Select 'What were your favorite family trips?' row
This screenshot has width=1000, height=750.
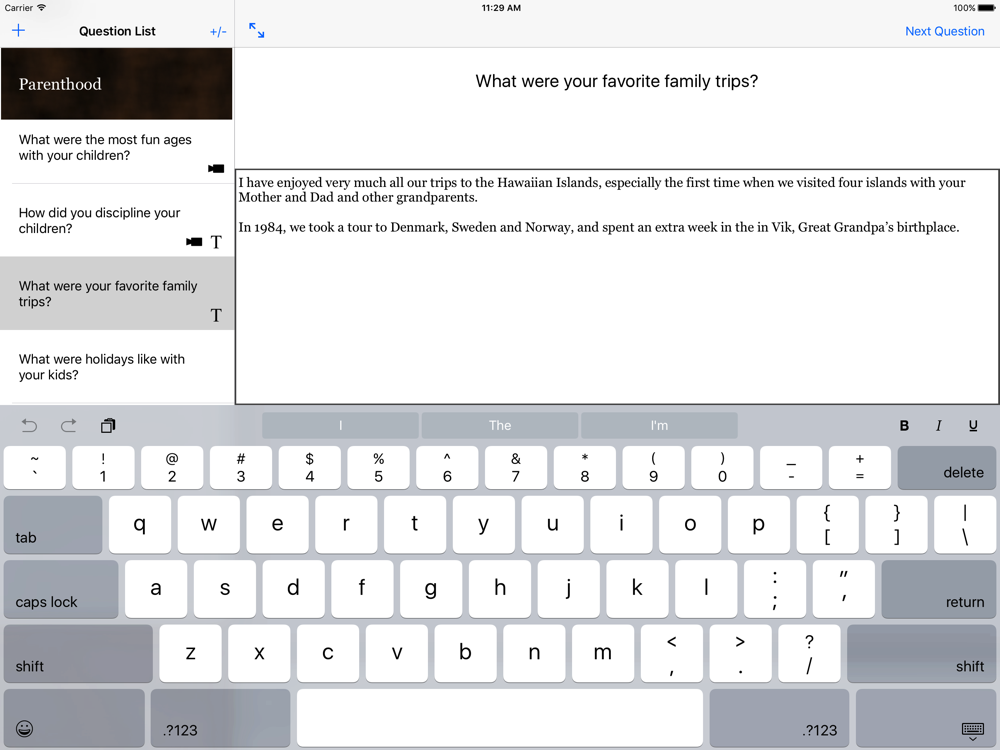pos(117,293)
